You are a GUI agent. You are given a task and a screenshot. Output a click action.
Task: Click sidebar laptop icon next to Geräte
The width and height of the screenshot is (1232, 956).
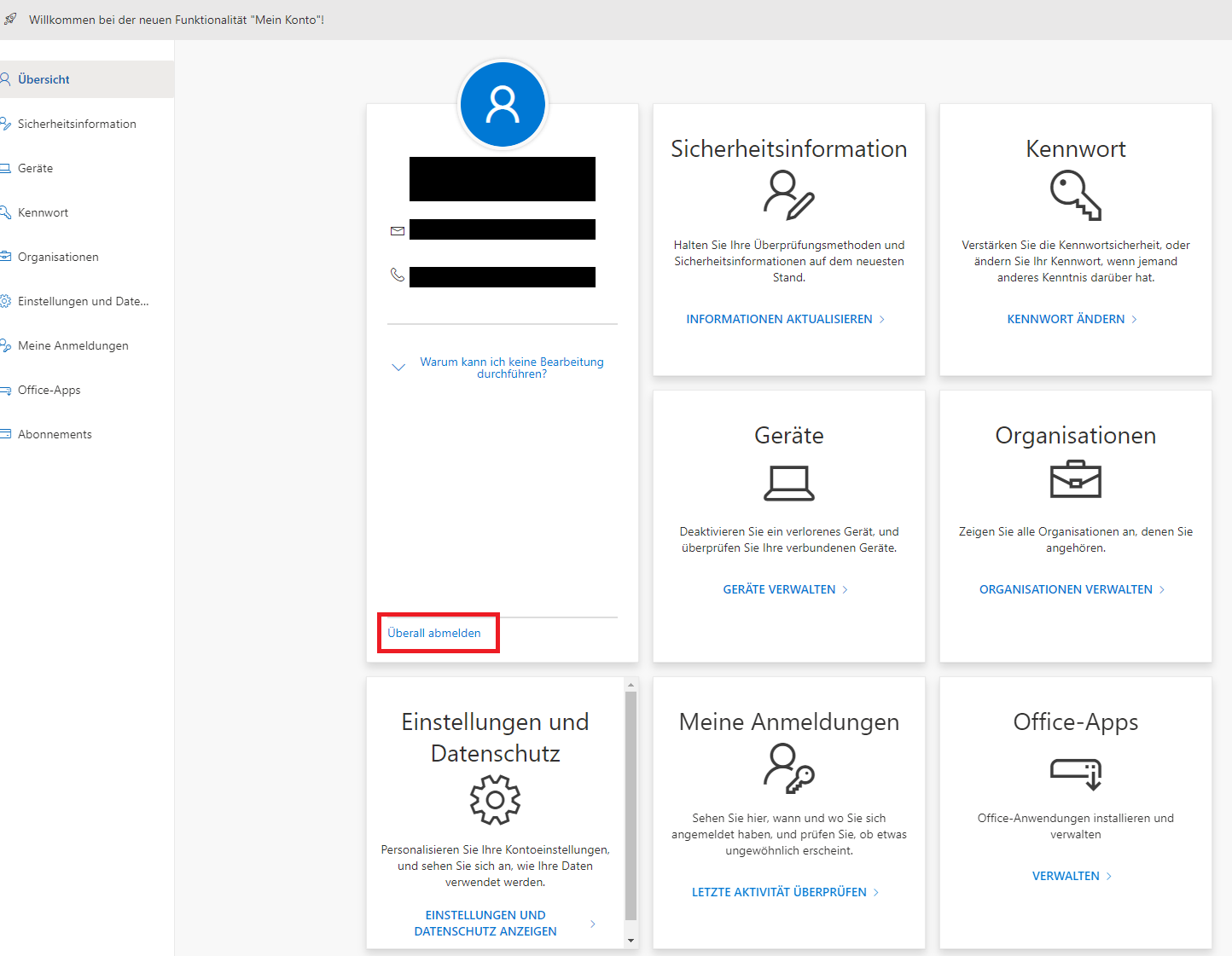(x=5, y=168)
